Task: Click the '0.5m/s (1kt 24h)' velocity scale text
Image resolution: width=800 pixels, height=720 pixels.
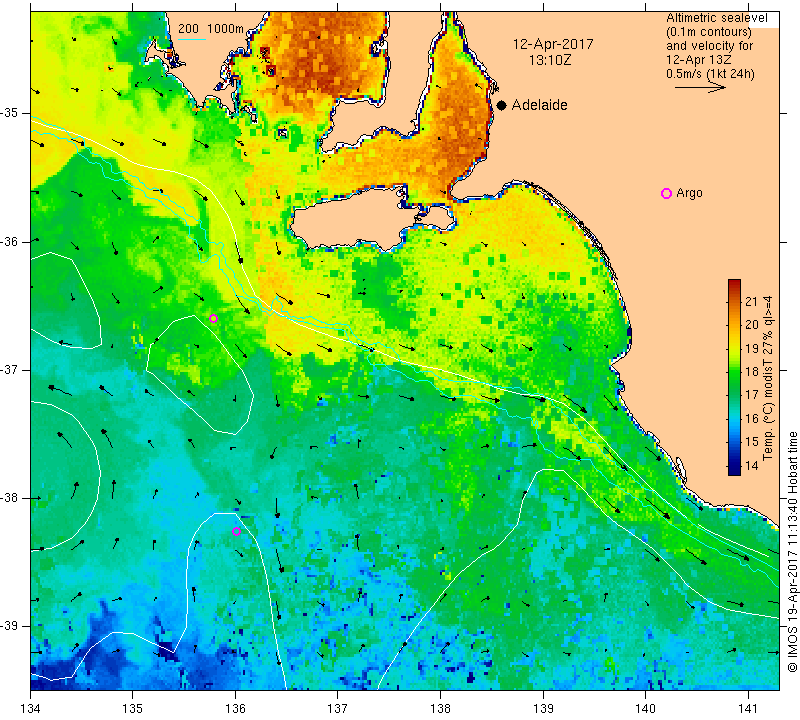Action: tap(710, 74)
